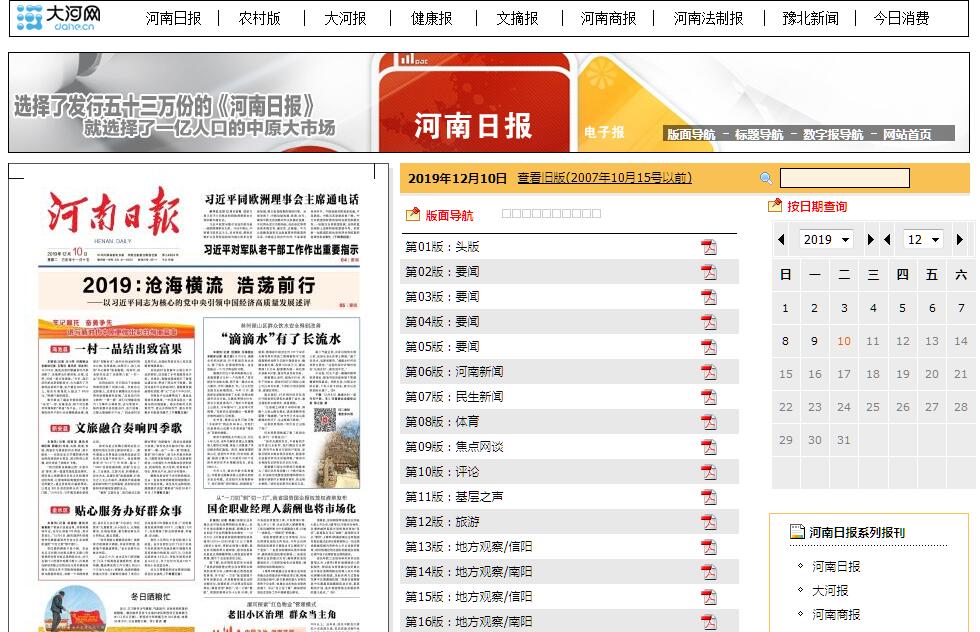Click the search magnifier icon

(x=766, y=179)
